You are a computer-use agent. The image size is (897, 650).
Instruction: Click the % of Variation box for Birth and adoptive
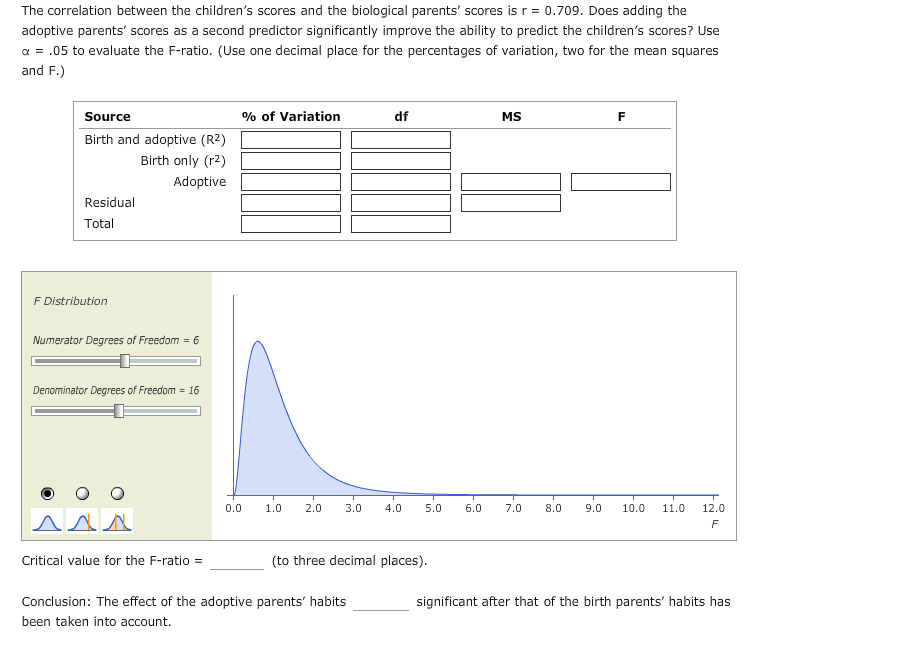tap(290, 140)
